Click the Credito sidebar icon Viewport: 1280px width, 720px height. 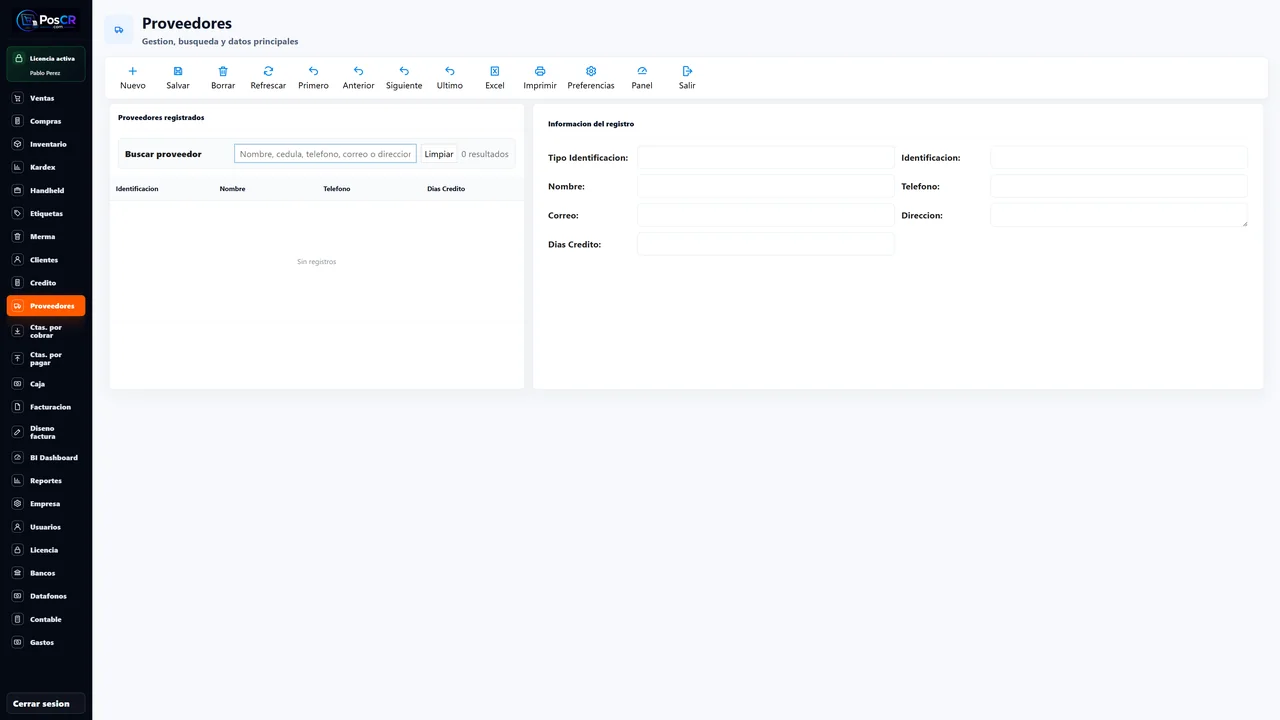18,283
